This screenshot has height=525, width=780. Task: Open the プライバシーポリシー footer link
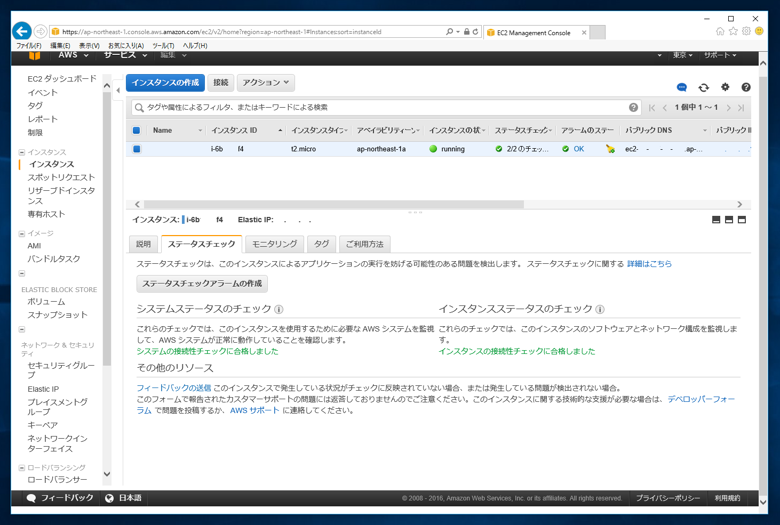coord(668,498)
